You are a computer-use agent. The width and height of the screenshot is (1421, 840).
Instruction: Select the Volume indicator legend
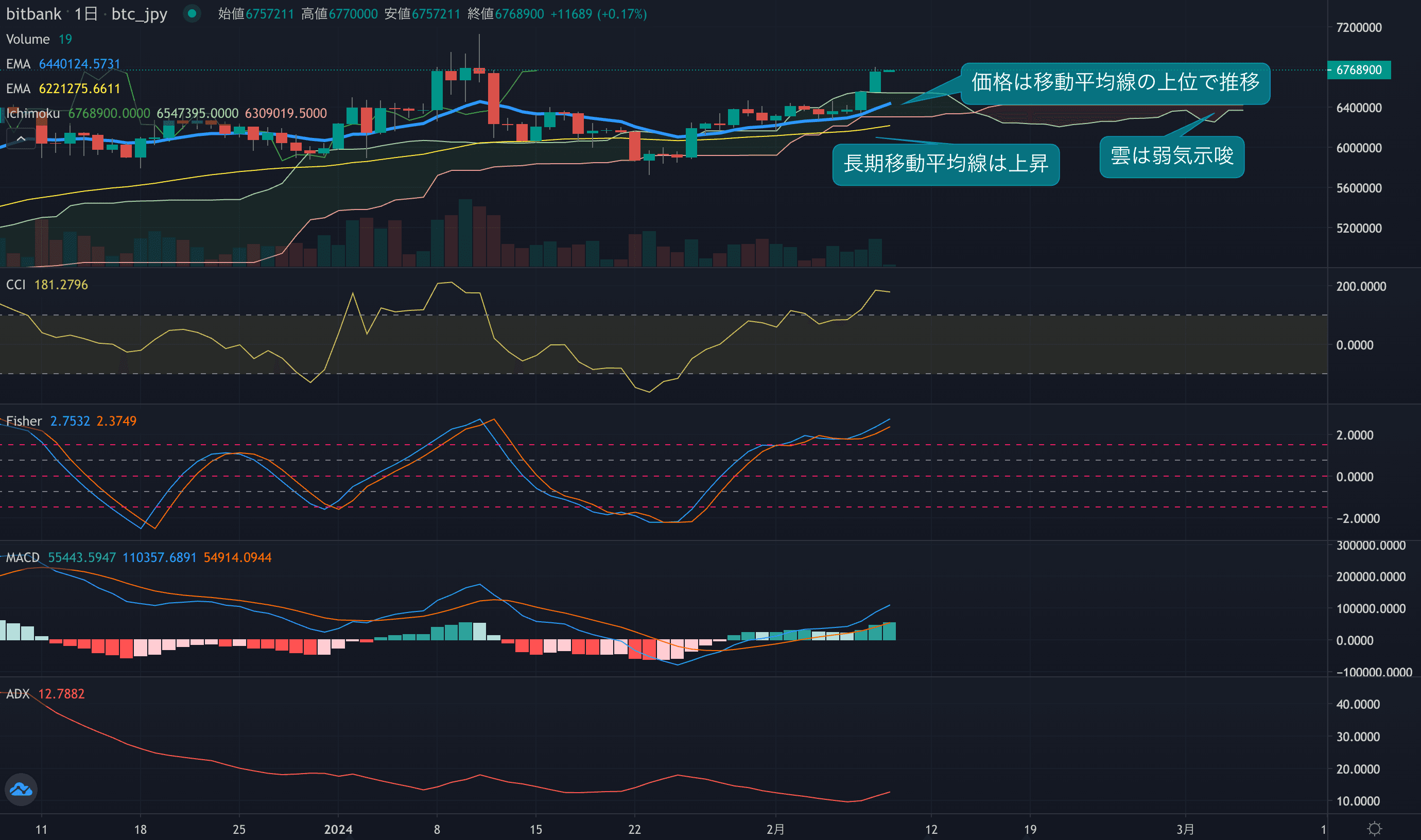(28, 39)
